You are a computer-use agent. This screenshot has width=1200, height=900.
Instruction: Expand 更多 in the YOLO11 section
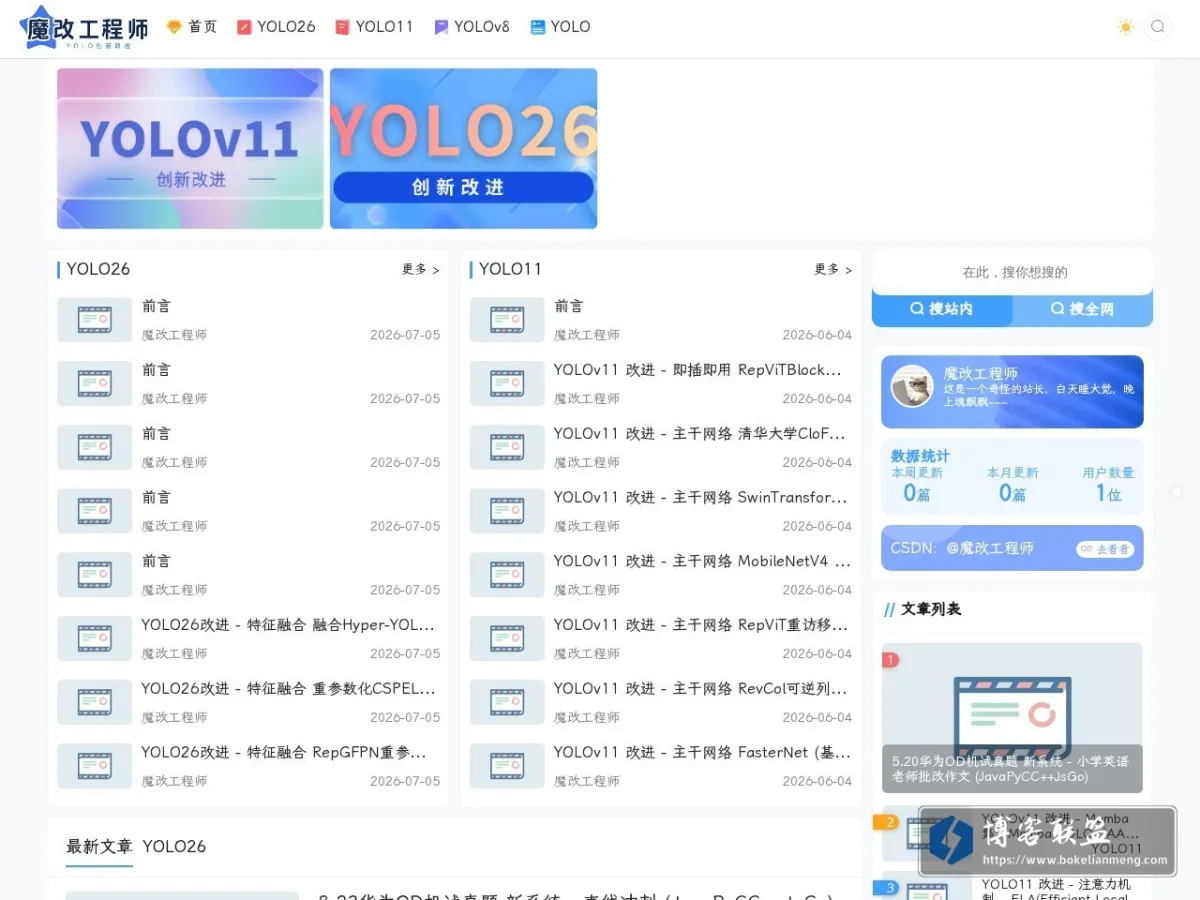pos(833,269)
